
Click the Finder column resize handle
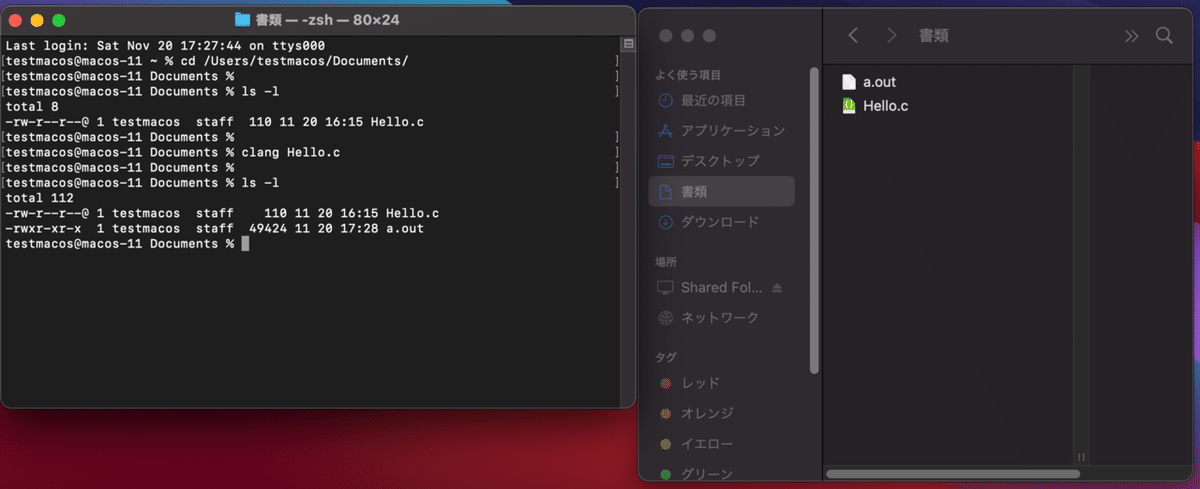click(x=1081, y=456)
